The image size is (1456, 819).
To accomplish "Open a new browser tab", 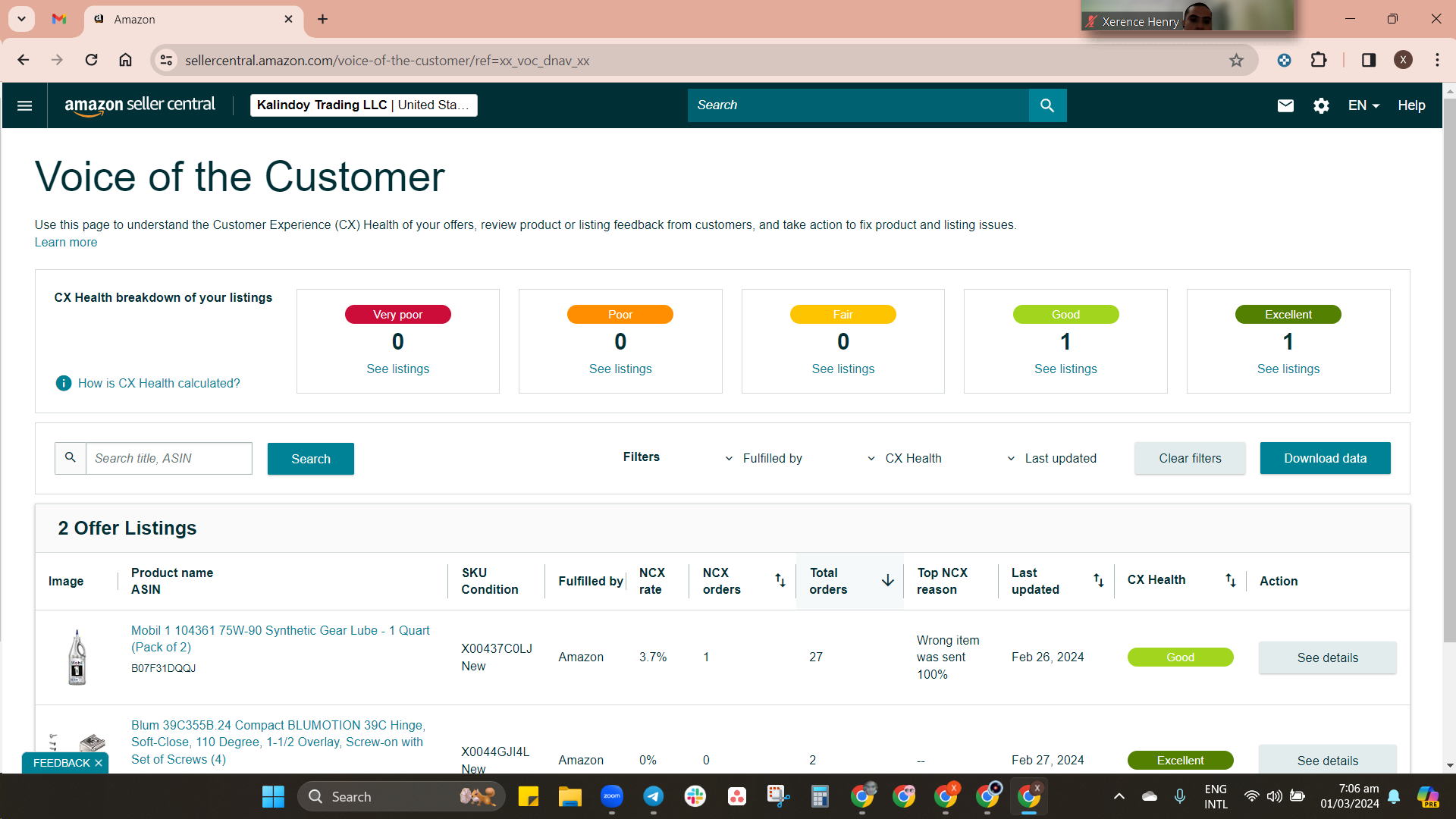I will coord(322,19).
